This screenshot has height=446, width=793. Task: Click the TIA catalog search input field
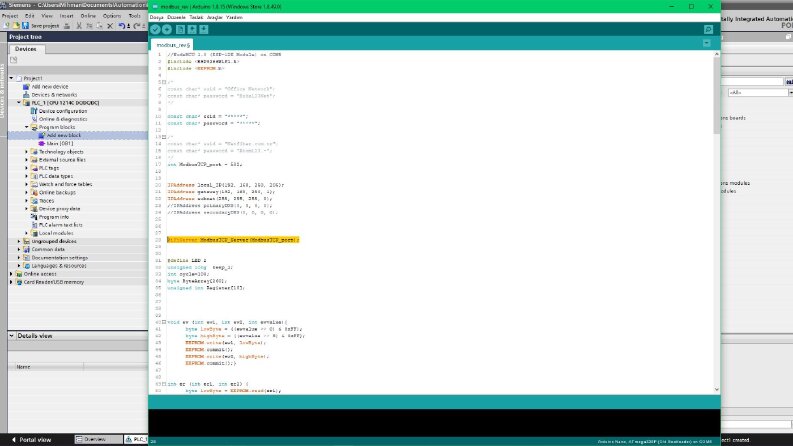(x=752, y=81)
